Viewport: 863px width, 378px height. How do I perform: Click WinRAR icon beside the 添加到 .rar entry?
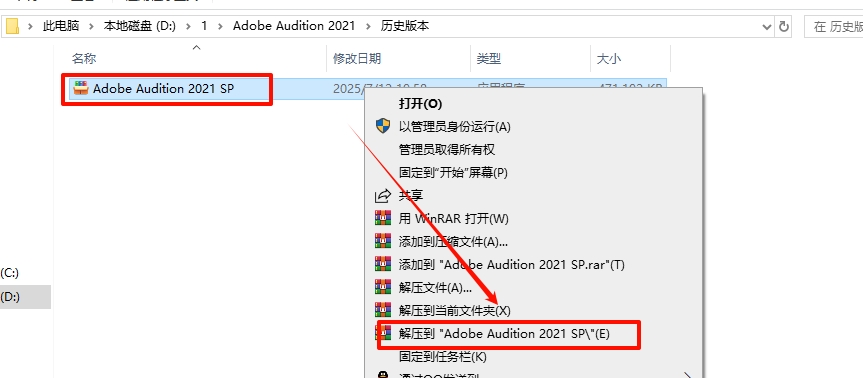[x=383, y=265]
